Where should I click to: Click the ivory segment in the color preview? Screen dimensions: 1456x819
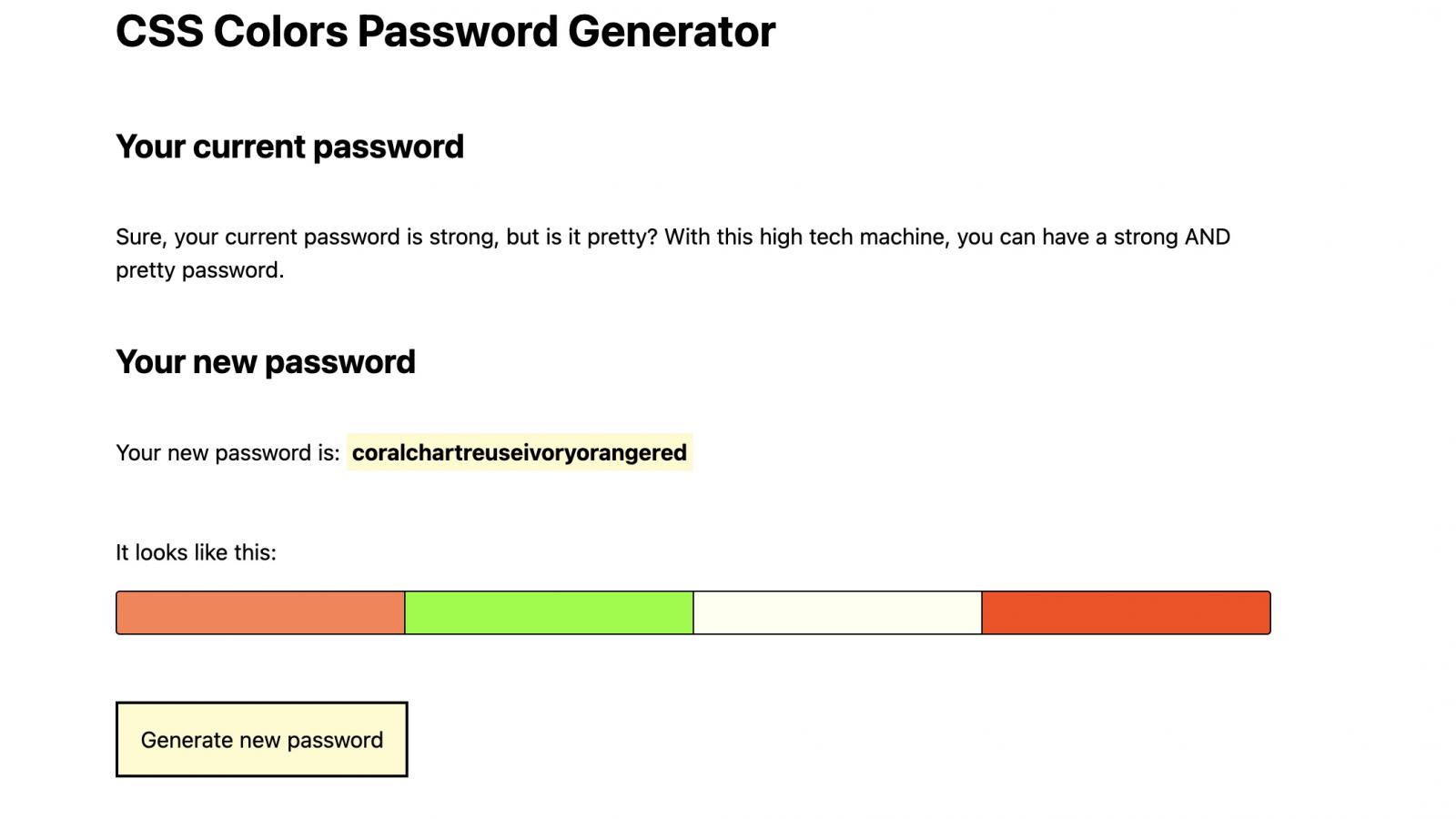point(837,612)
